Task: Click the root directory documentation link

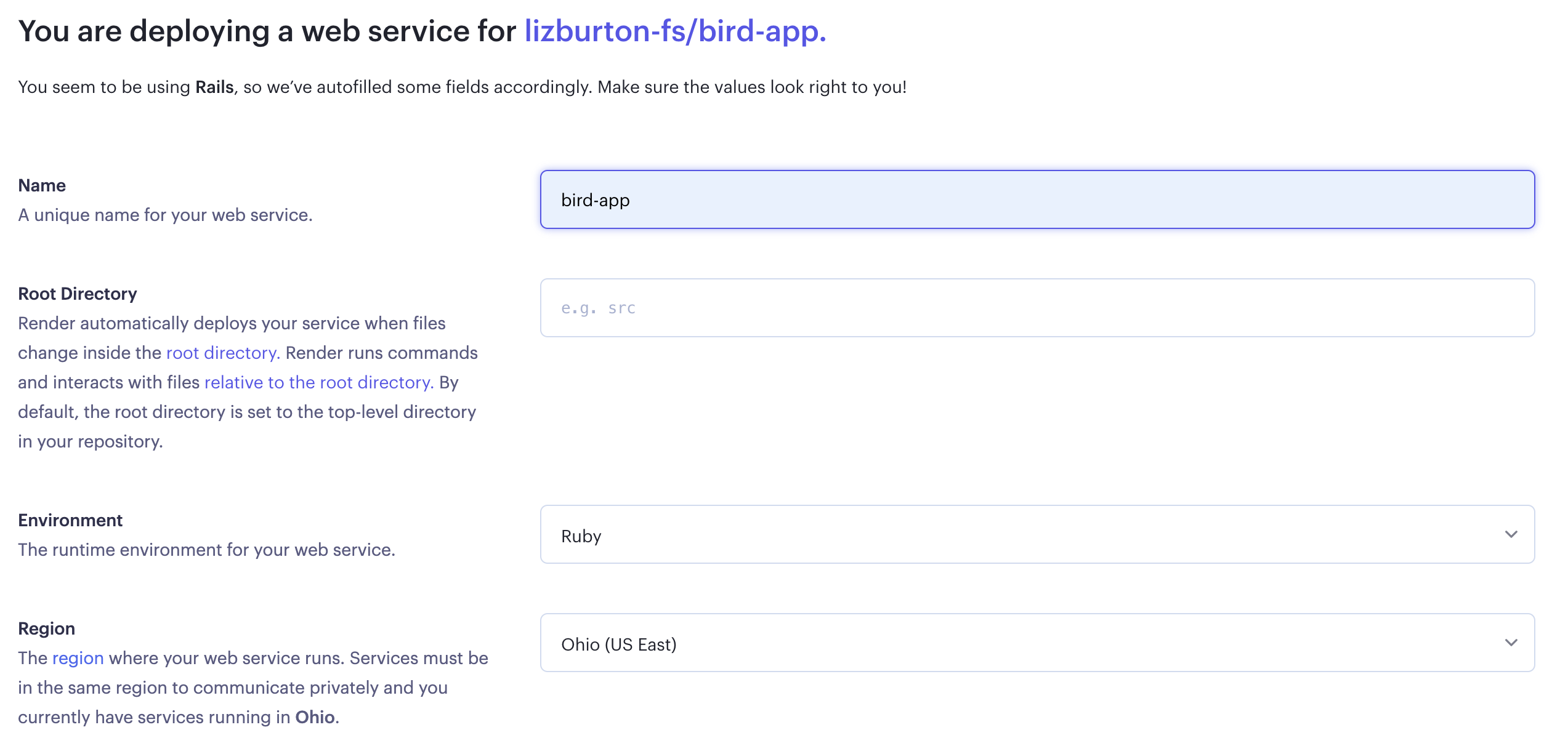Action: point(221,352)
